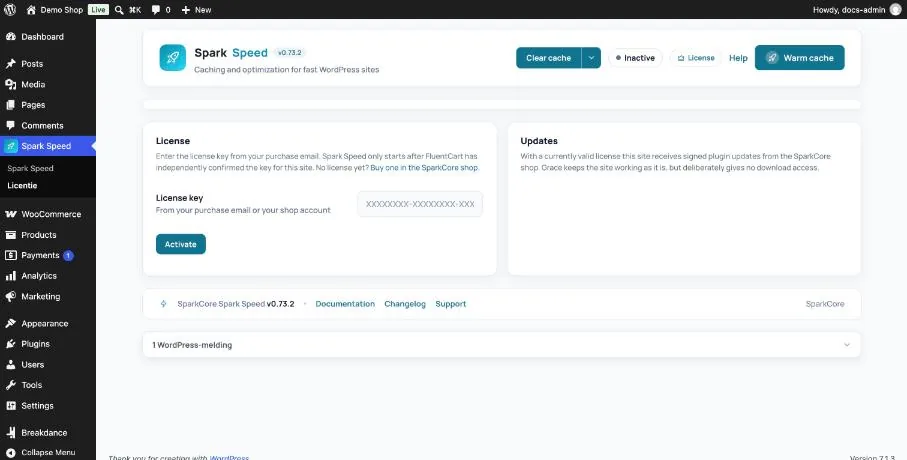Click the Spark Speed rocket logo in header

click(172, 58)
